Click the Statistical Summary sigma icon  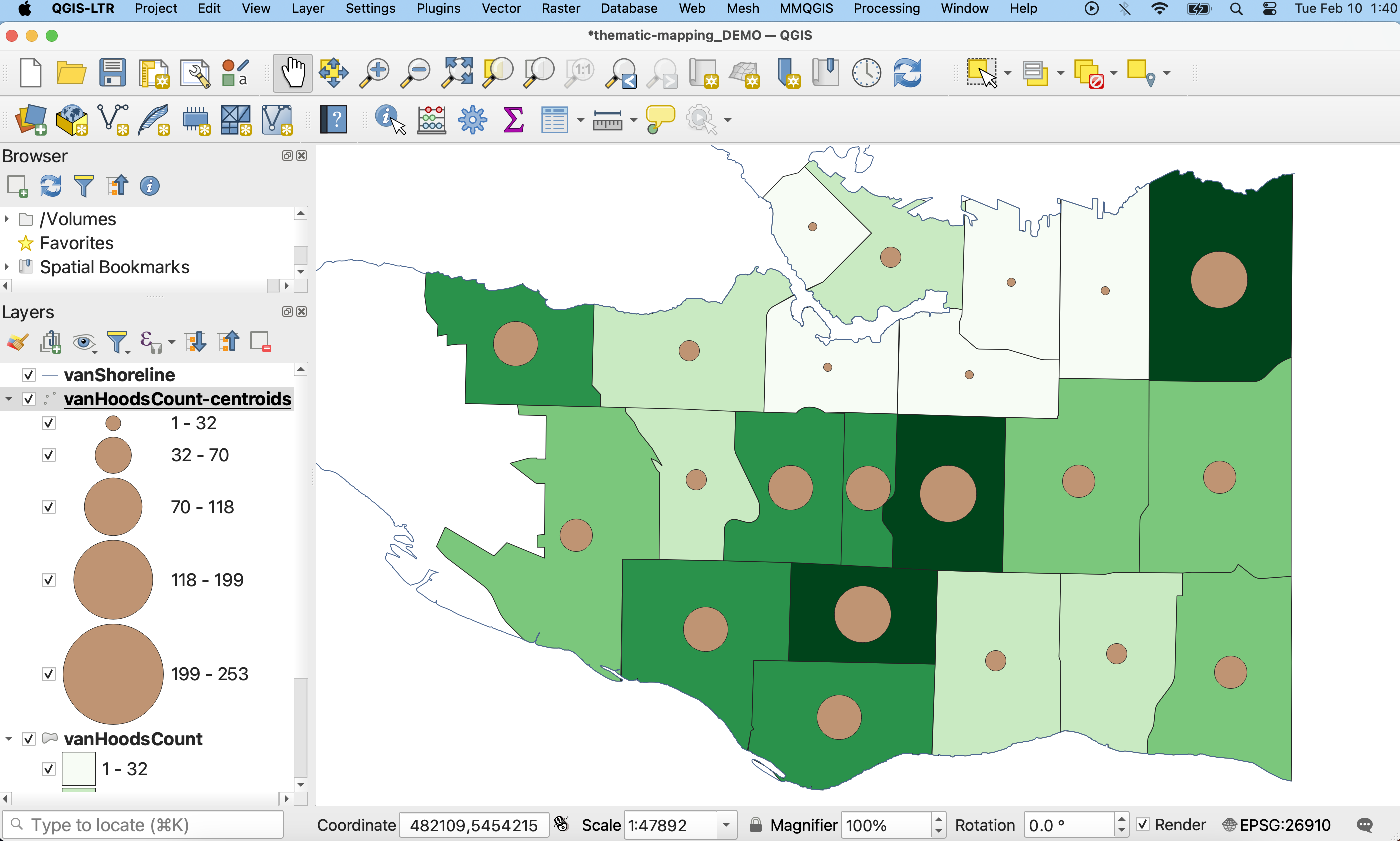tap(513, 119)
